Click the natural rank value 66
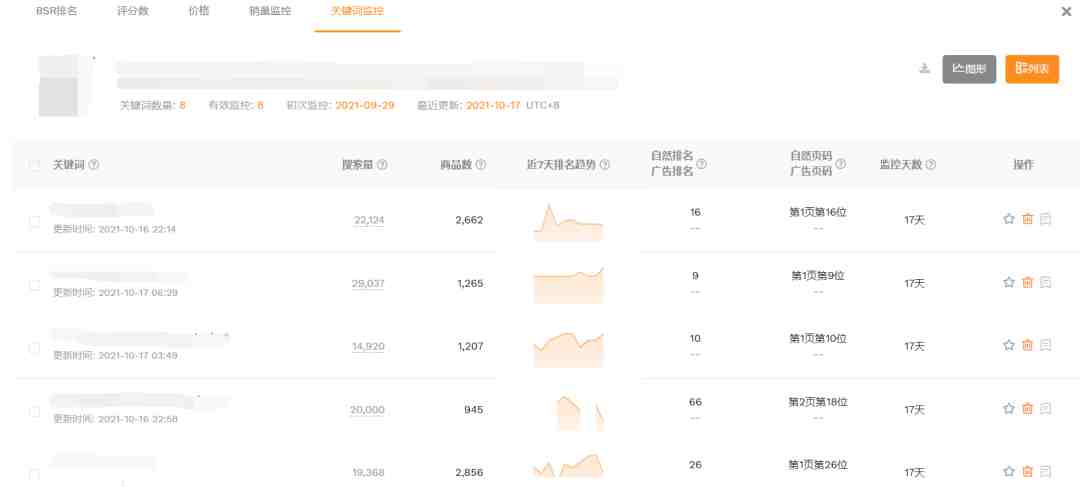Image resolution: width=1080 pixels, height=487 pixels. (695, 402)
